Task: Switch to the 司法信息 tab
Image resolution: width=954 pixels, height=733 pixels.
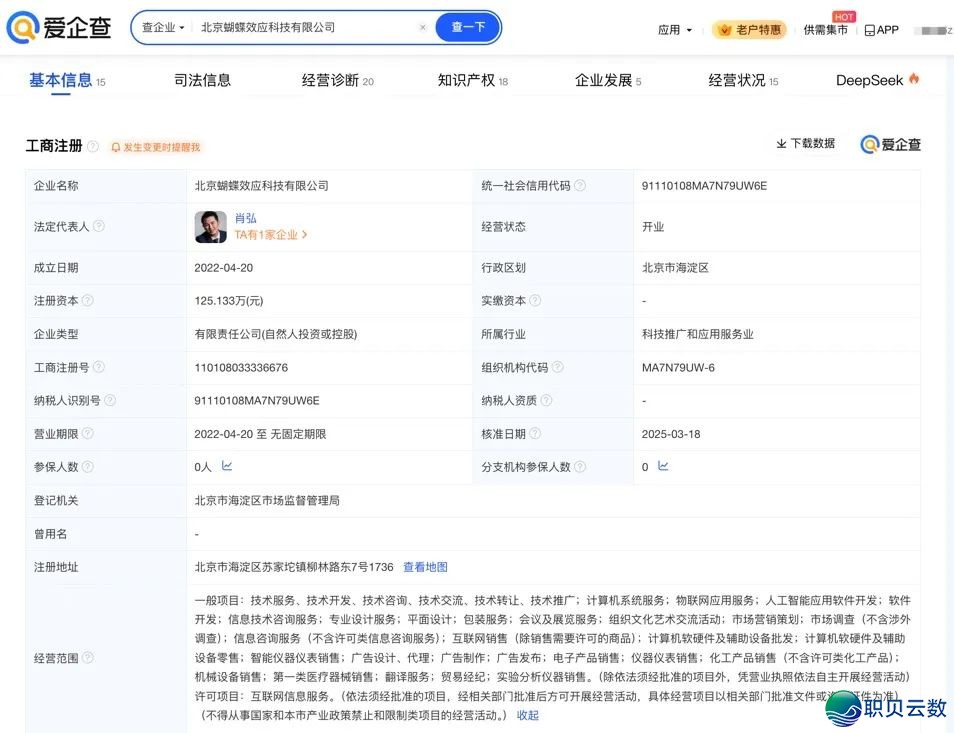Action: [203, 80]
